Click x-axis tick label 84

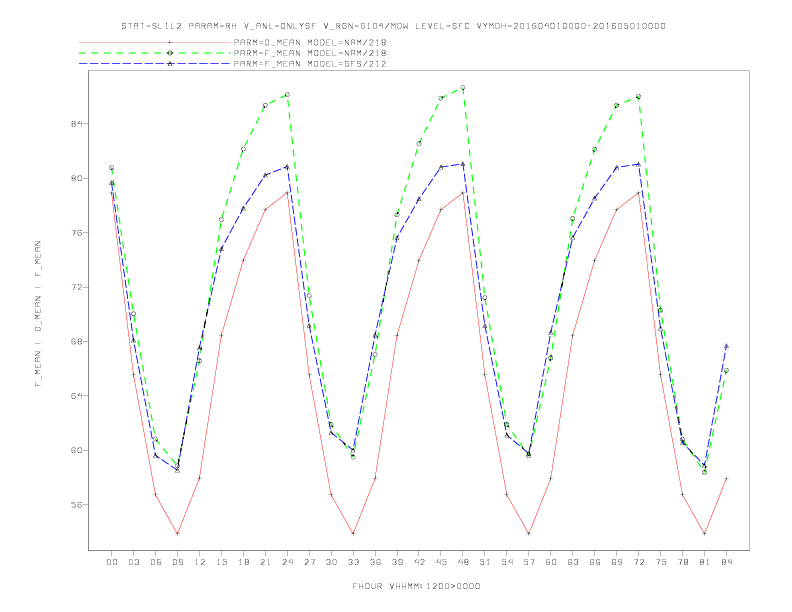click(726, 562)
